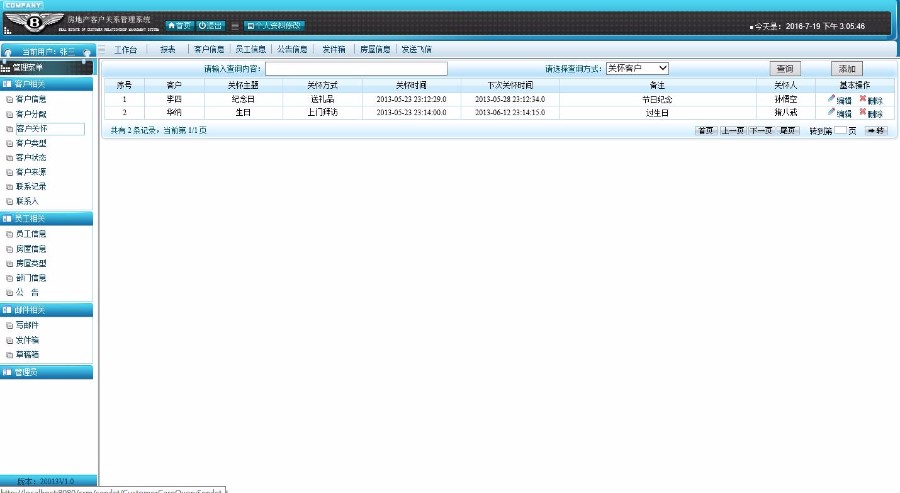Click the 节日纪念 remark cell
Screen dimensions: 900x493
click(657, 99)
